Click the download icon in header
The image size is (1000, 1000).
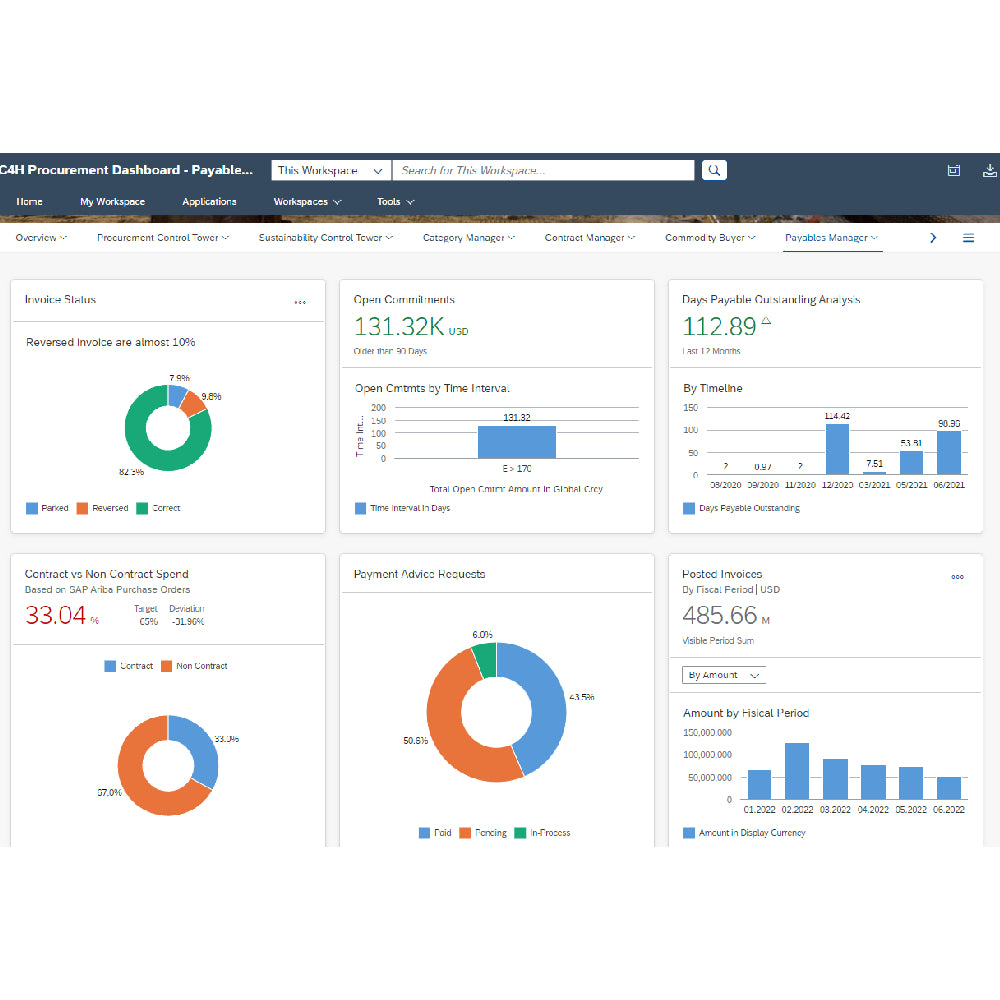[989, 170]
